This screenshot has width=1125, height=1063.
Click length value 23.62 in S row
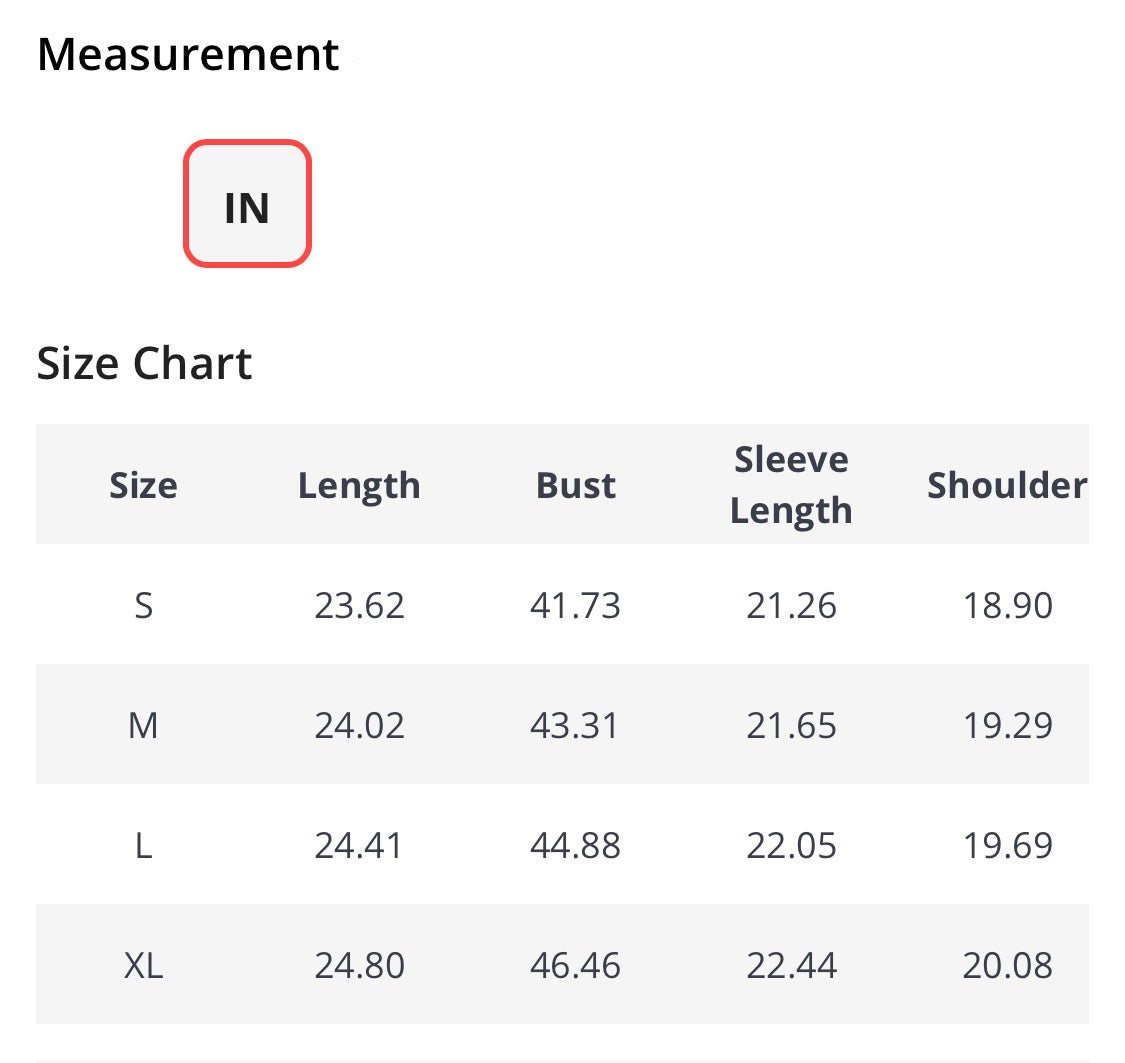pos(359,605)
